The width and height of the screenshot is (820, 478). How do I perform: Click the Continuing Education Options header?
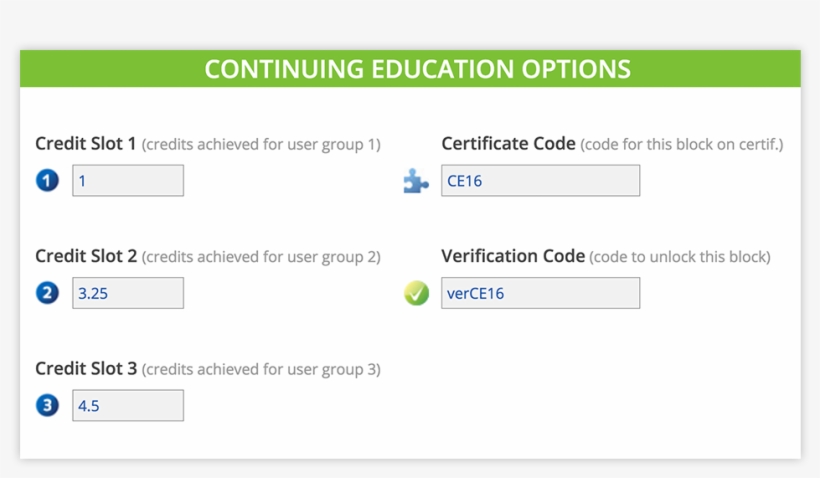417,69
